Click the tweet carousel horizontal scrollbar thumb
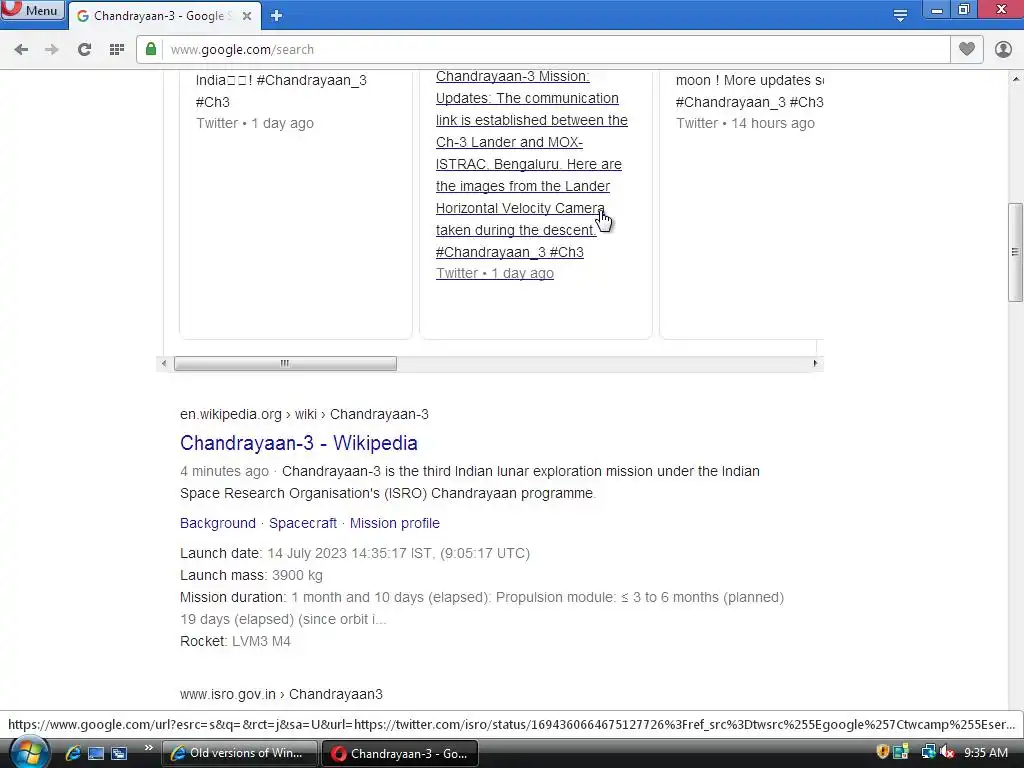The height and width of the screenshot is (768, 1024). click(285, 363)
